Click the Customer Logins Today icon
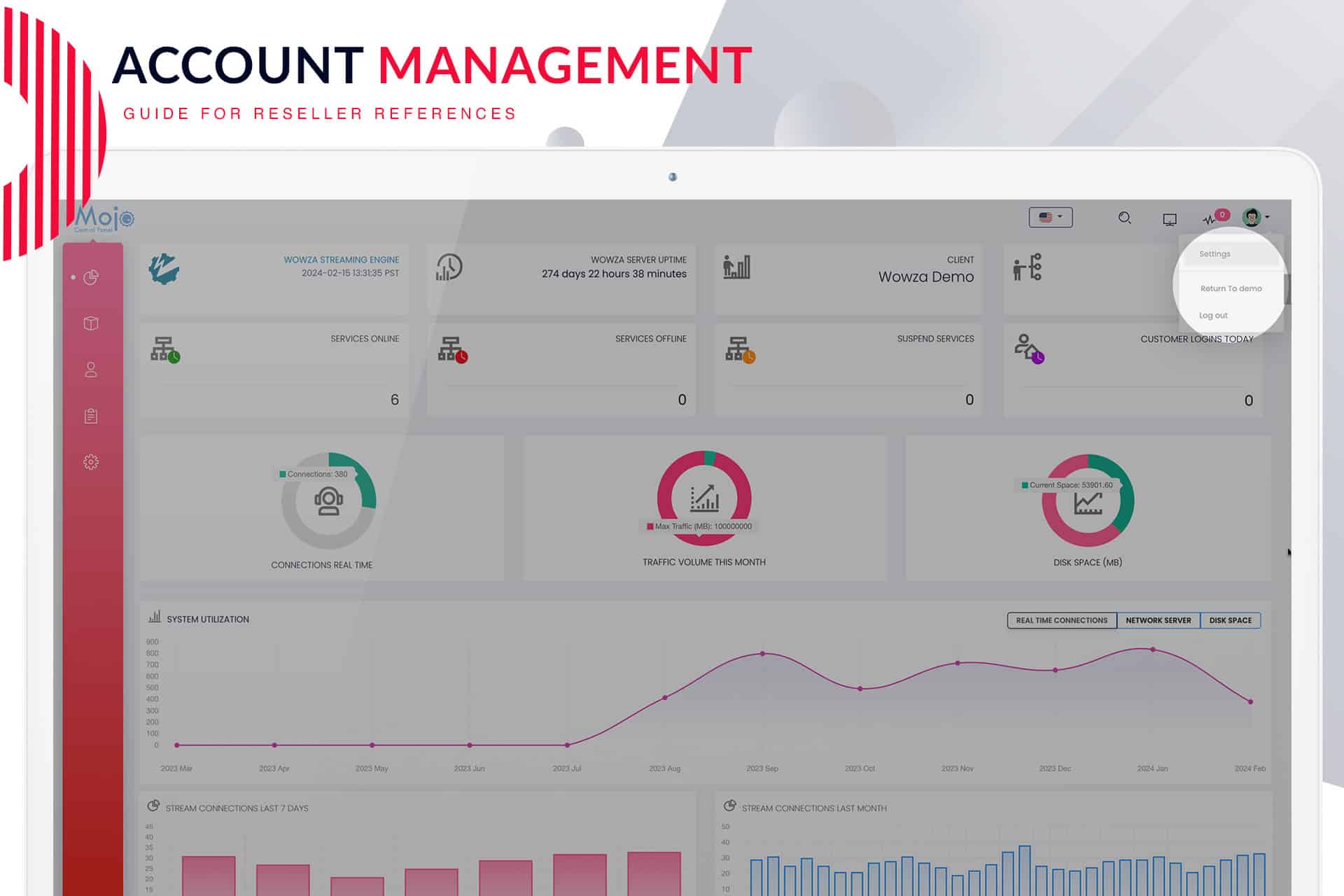Viewport: 1344px width, 896px height. pyautogui.click(x=1029, y=349)
